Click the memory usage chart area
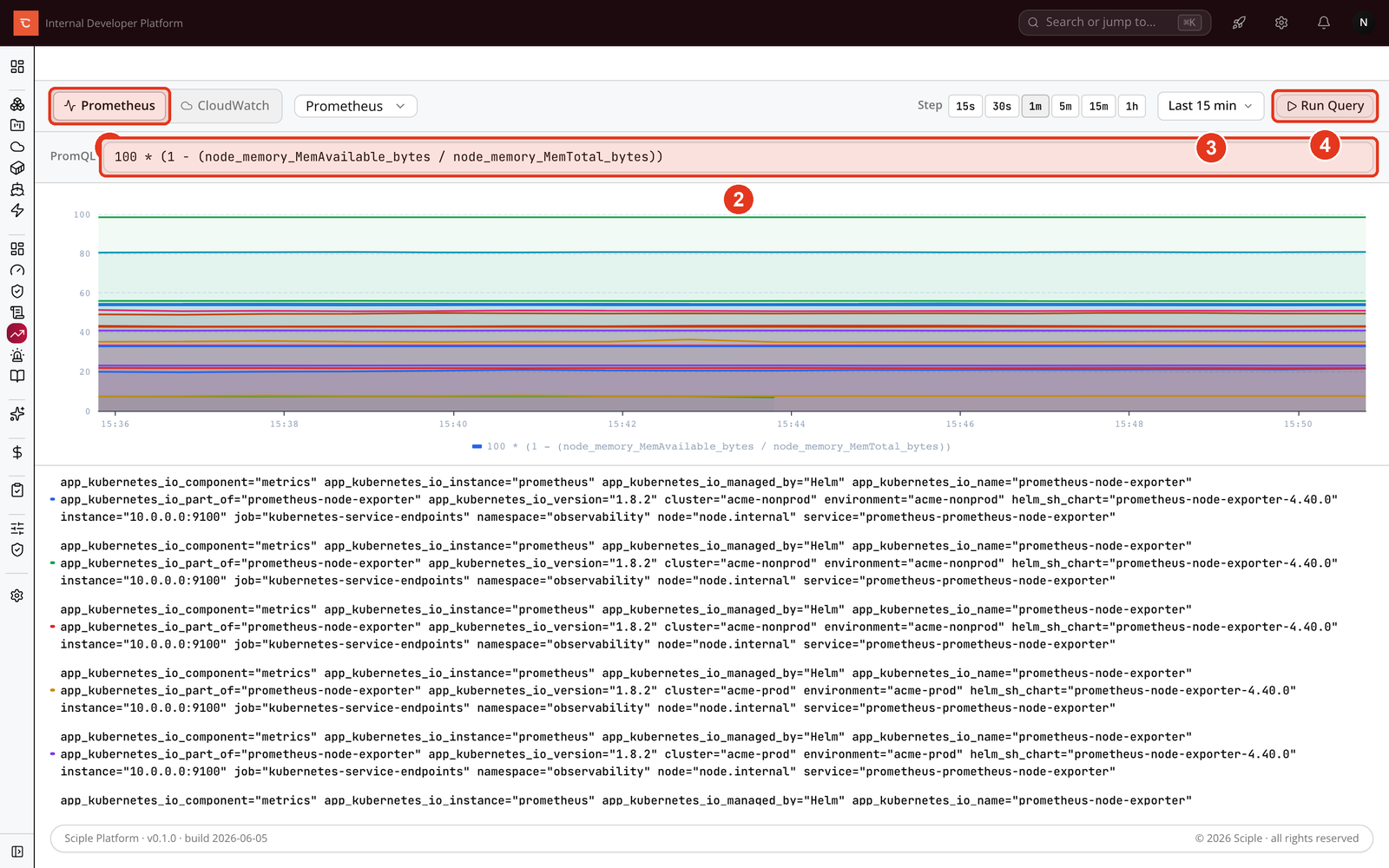 pos(732,313)
